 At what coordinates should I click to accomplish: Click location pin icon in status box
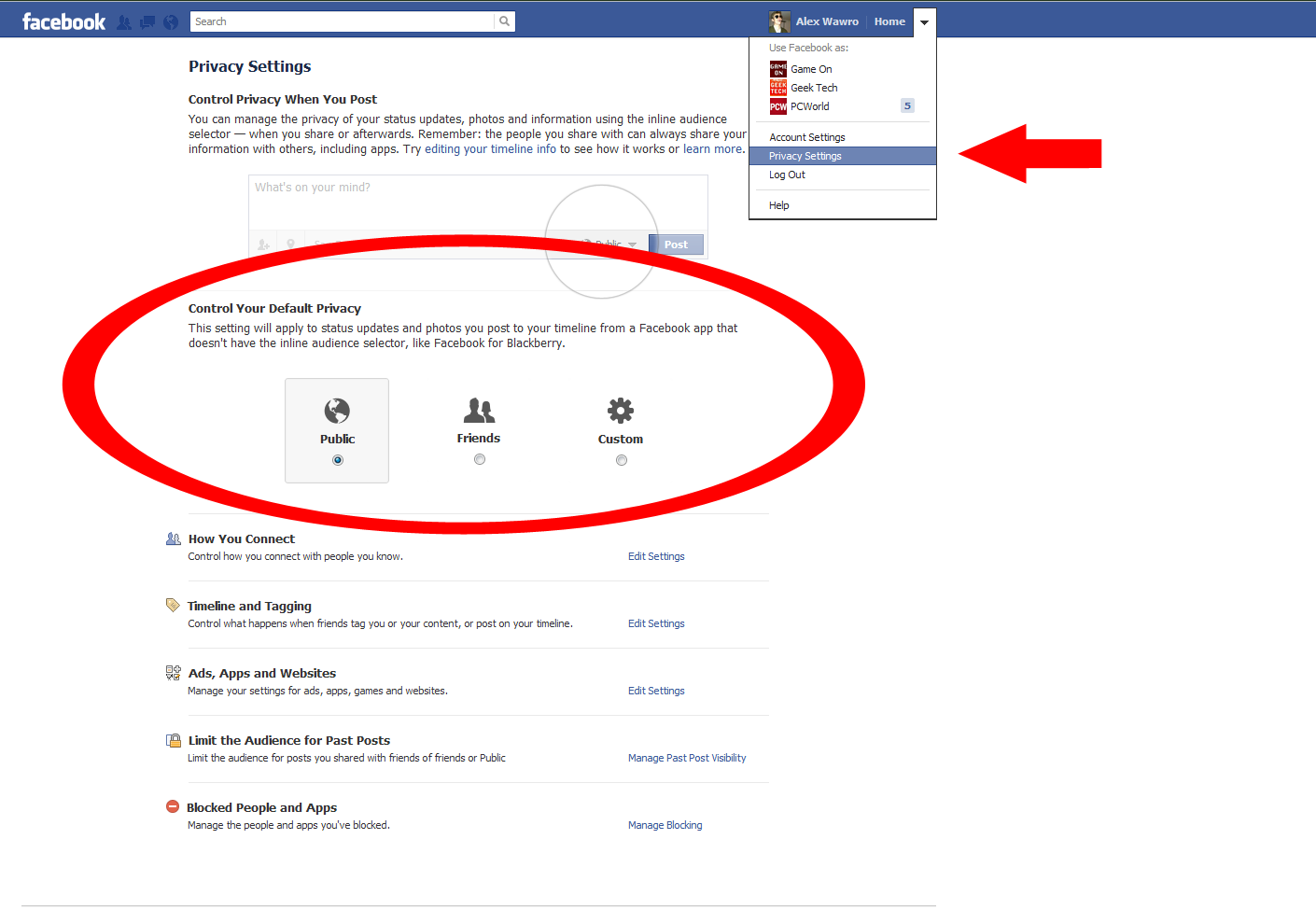coord(291,245)
